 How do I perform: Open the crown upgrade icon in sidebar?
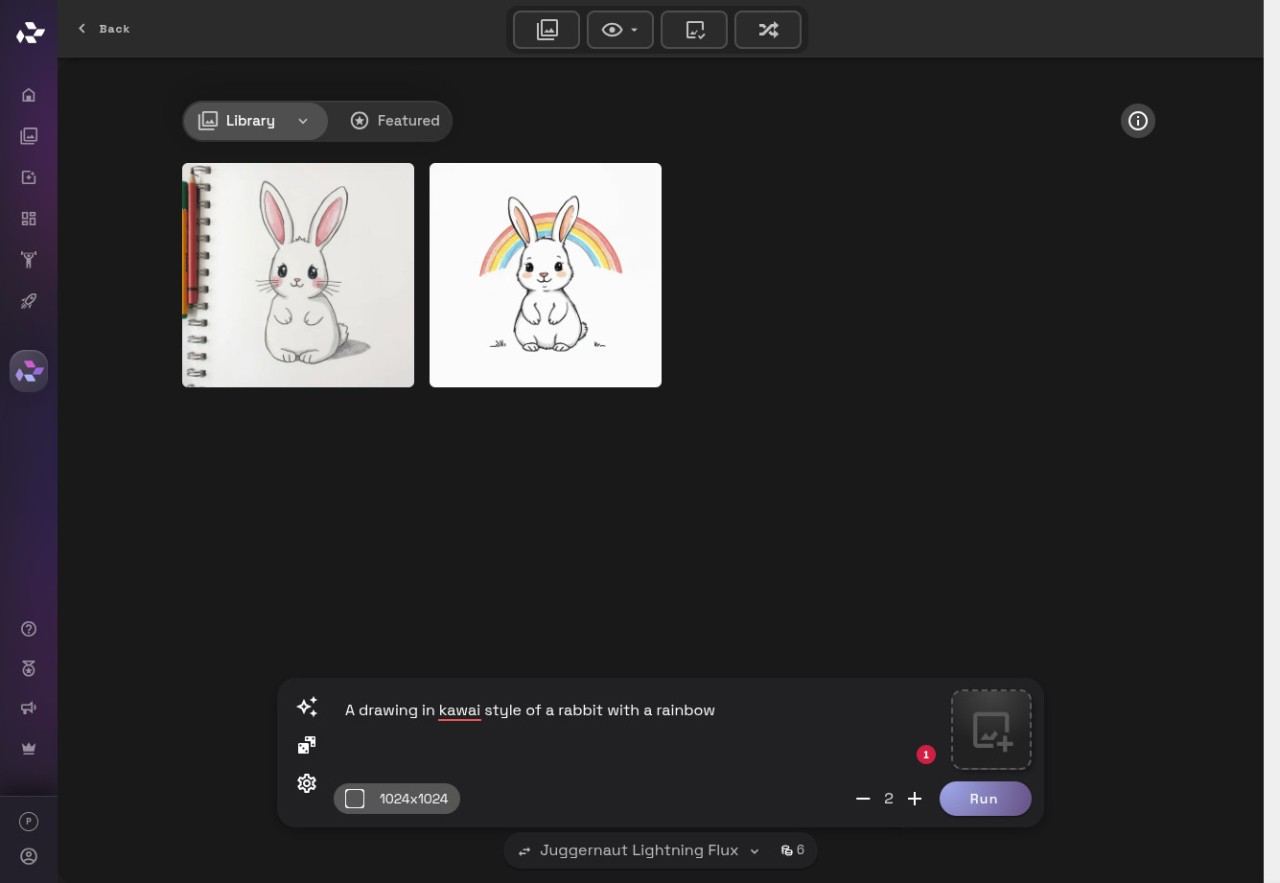tap(29, 748)
